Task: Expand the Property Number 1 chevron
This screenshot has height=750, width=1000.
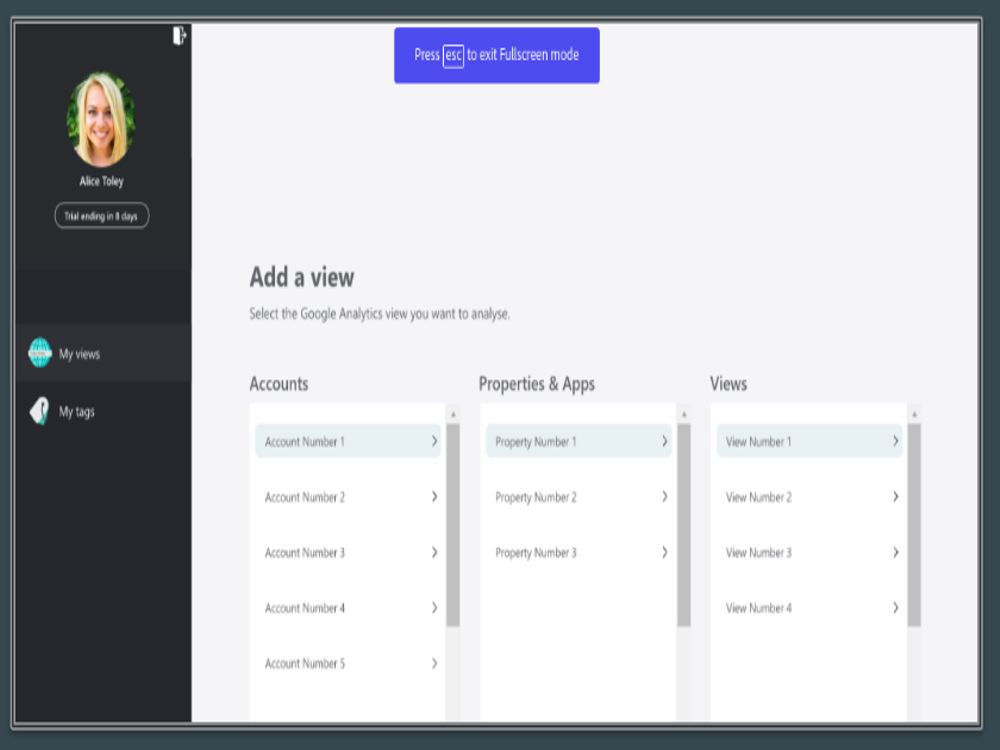Action: pos(665,441)
